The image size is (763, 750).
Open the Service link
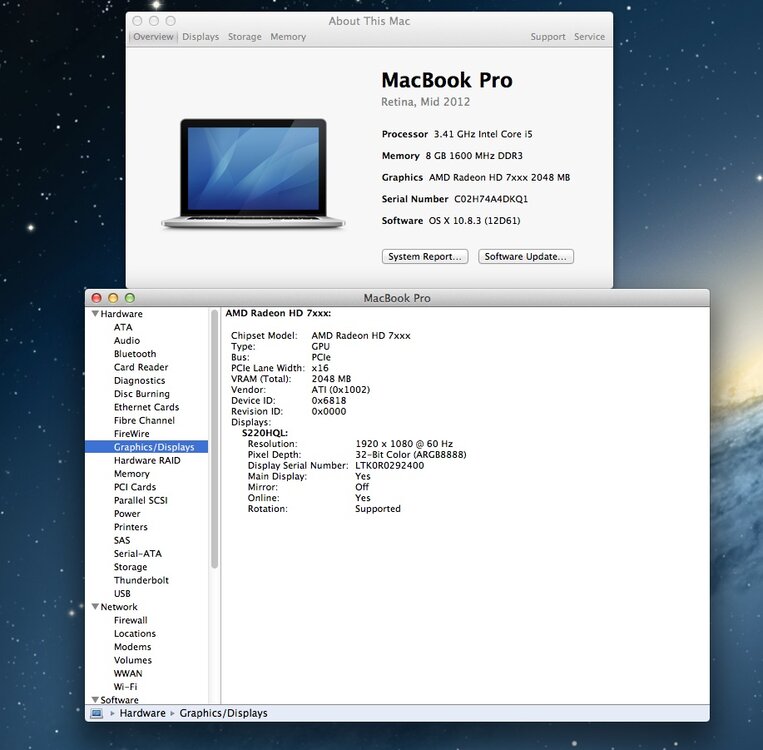[x=589, y=37]
